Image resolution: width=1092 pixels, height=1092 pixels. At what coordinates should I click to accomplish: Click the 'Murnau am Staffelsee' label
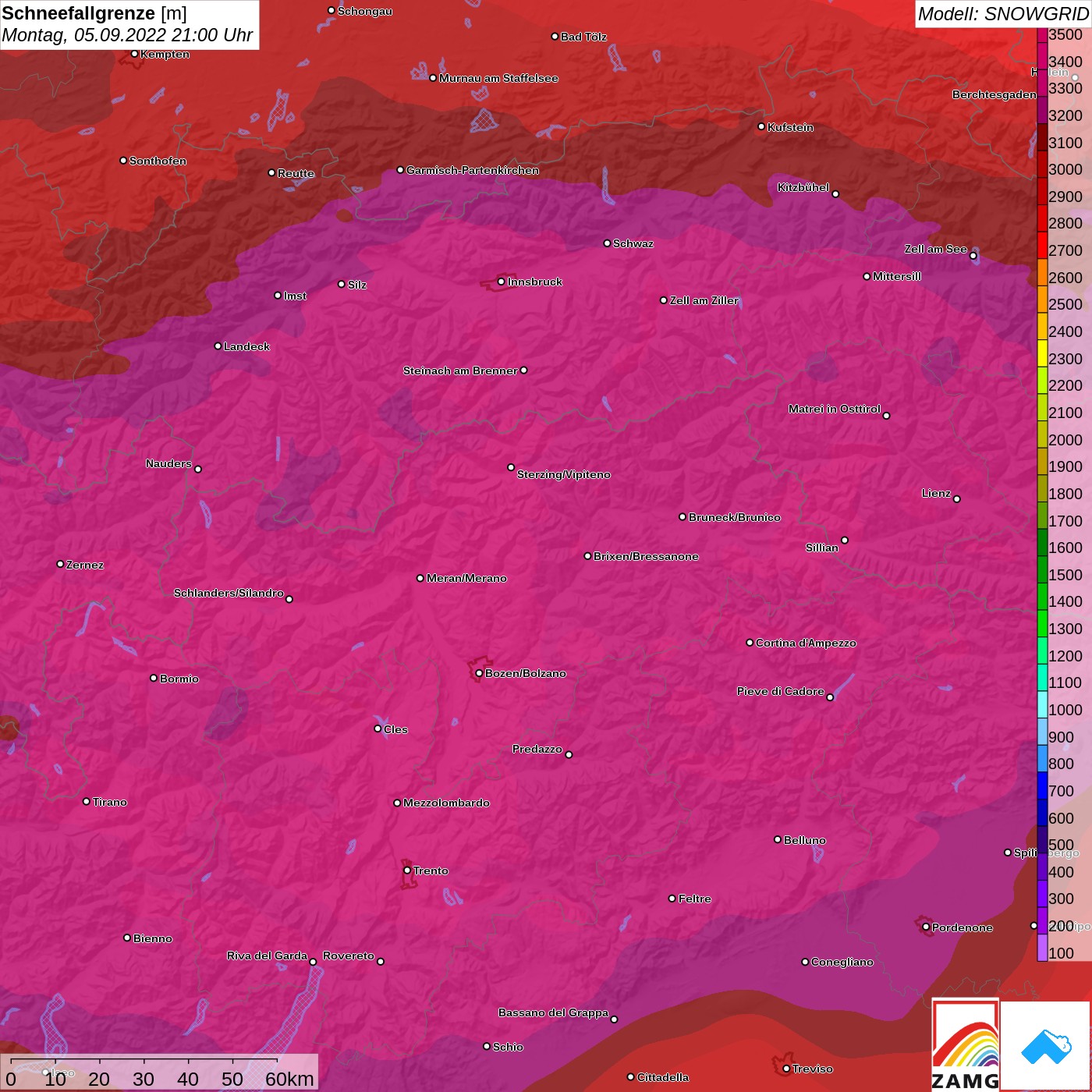[x=498, y=78]
